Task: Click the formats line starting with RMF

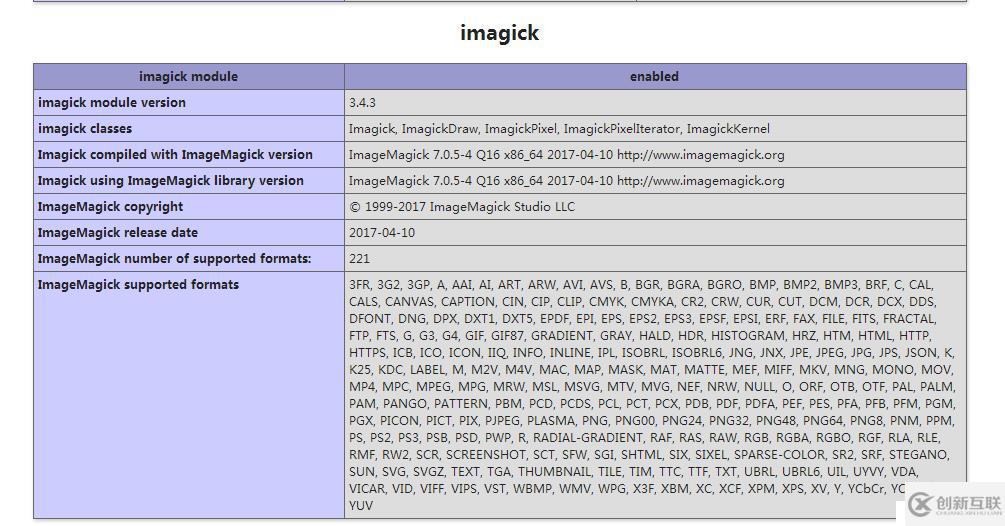Action: (x=649, y=454)
